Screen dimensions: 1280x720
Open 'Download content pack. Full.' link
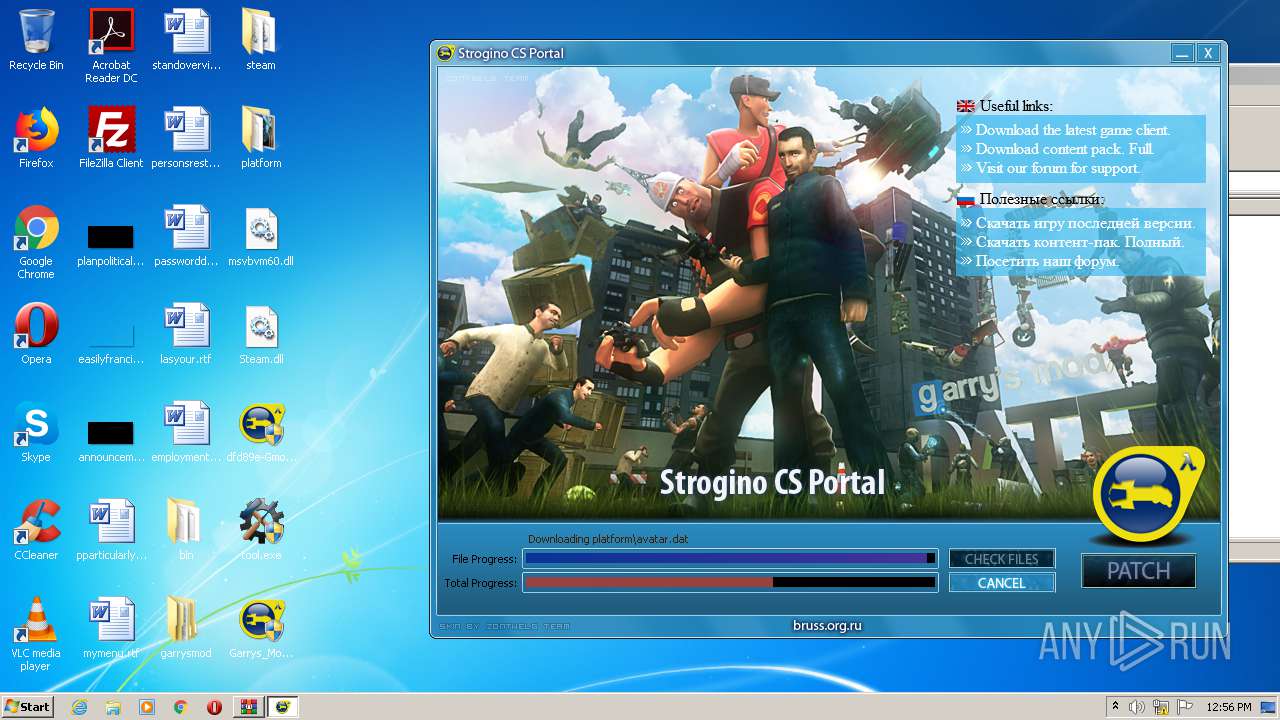click(x=1065, y=149)
